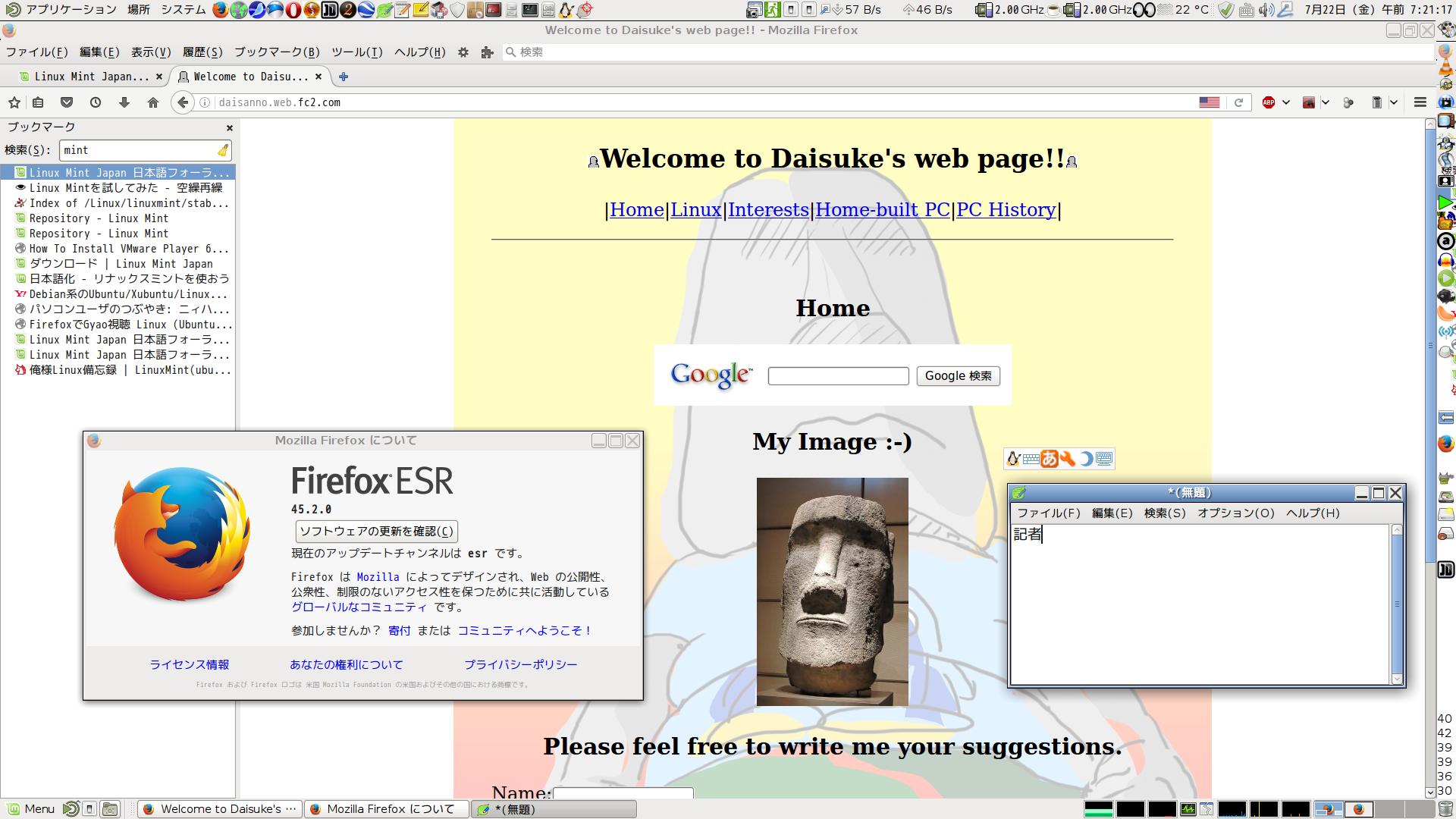Click the wrench settings icon on input toolbar

pos(1068,459)
